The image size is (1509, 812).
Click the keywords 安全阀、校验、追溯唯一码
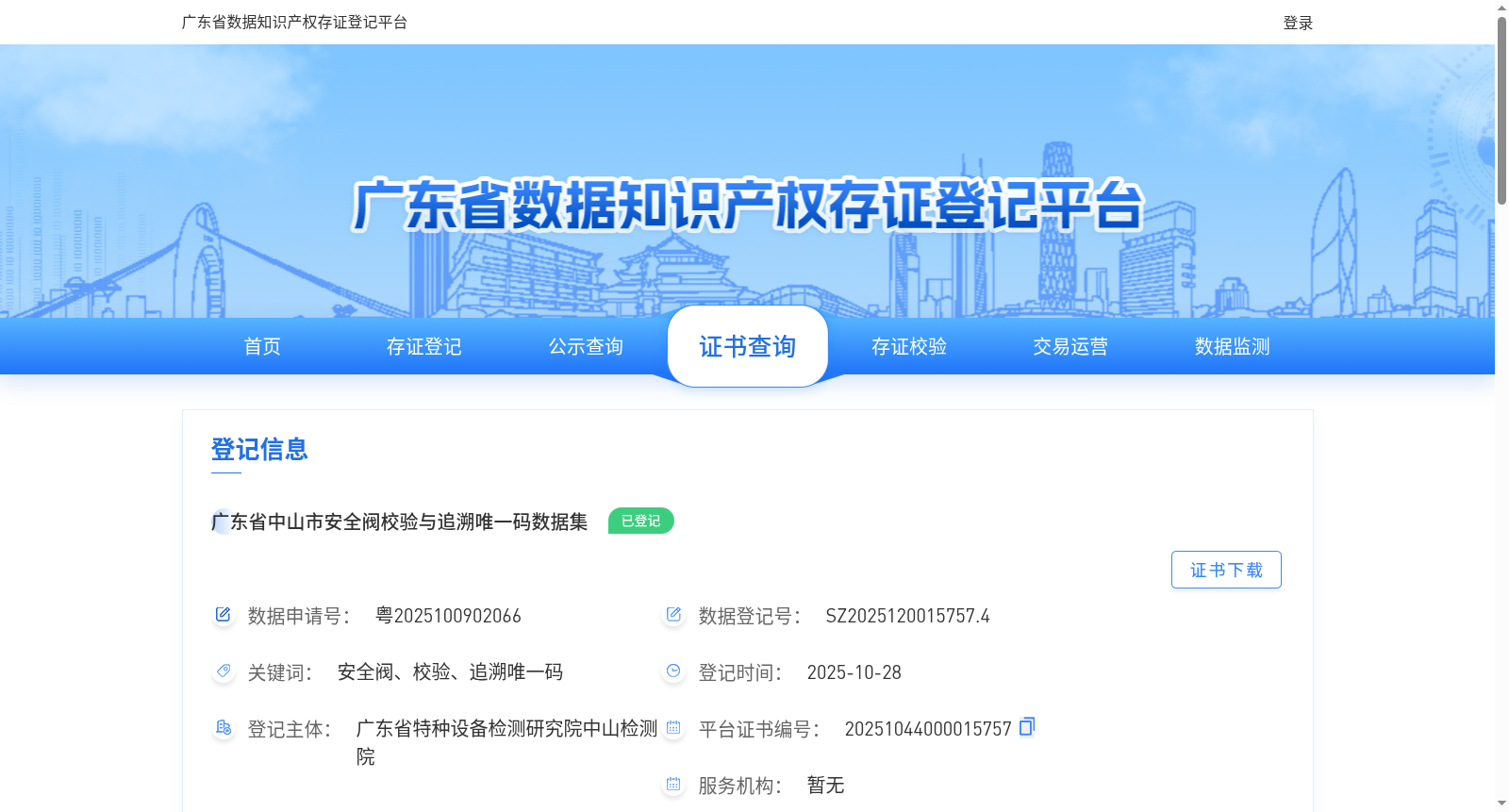coord(450,671)
